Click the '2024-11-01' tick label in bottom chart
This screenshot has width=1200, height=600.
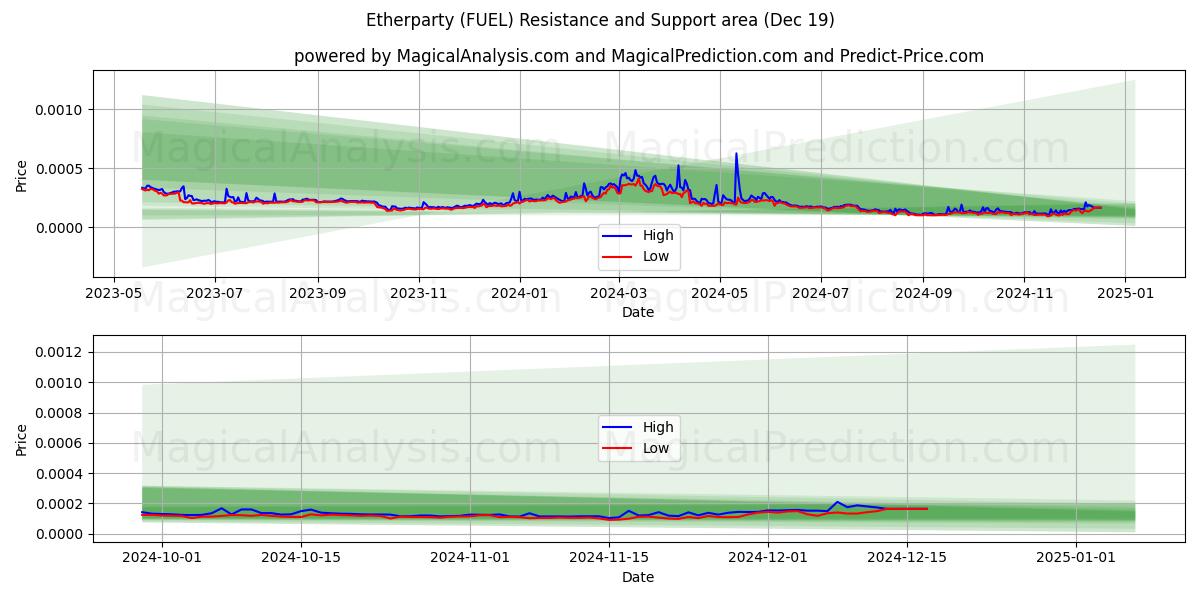pyautogui.click(x=469, y=559)
